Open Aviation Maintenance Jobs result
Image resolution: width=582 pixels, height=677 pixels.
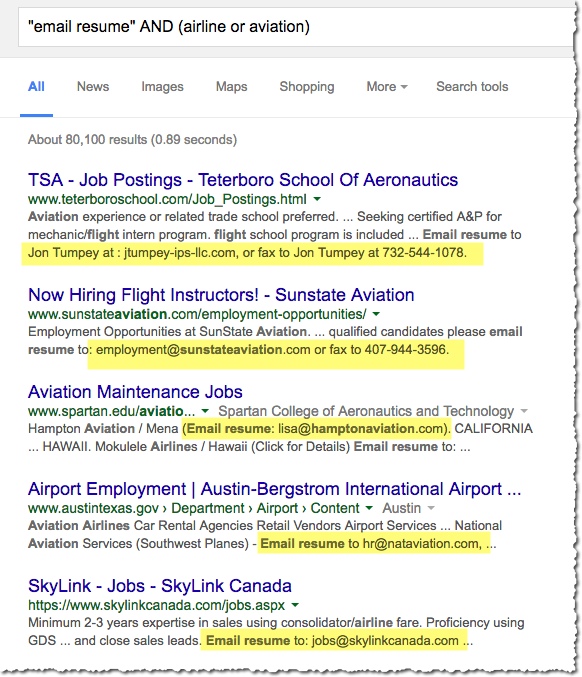click(135, 392)
